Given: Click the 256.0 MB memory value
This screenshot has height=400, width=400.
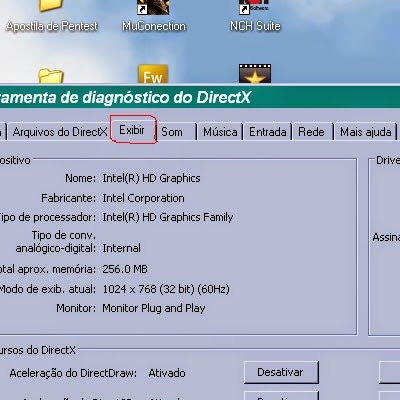Looking at the screenshot, I should pos(125,269).
